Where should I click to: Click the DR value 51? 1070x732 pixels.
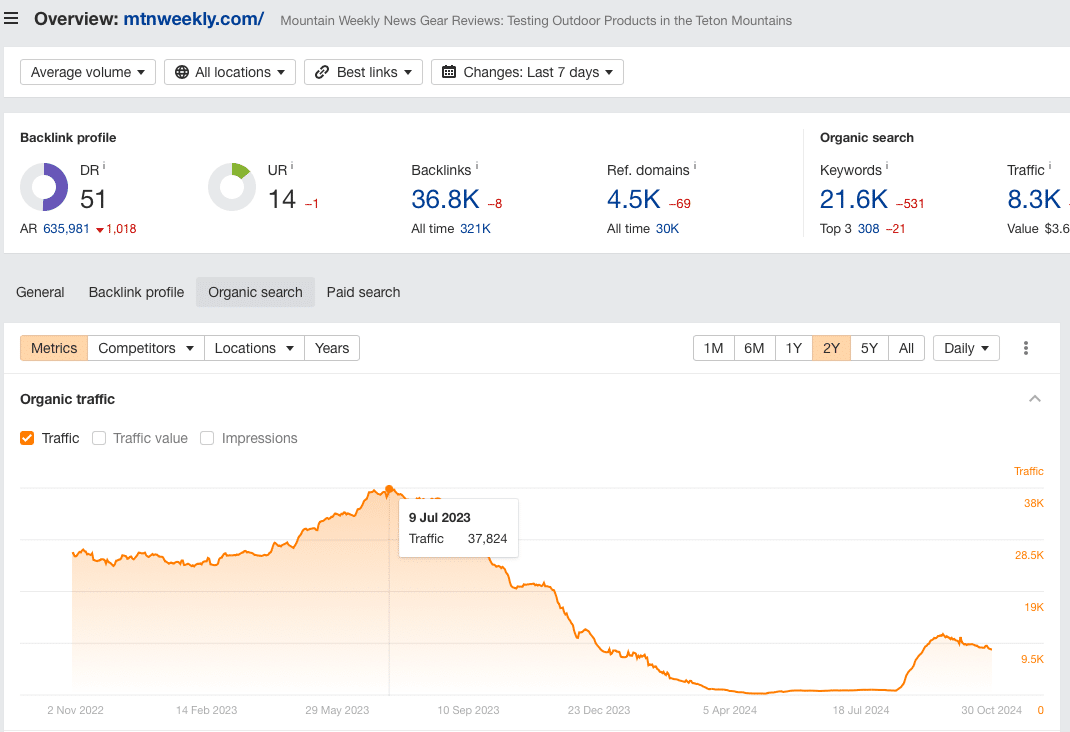coord(93,199)
